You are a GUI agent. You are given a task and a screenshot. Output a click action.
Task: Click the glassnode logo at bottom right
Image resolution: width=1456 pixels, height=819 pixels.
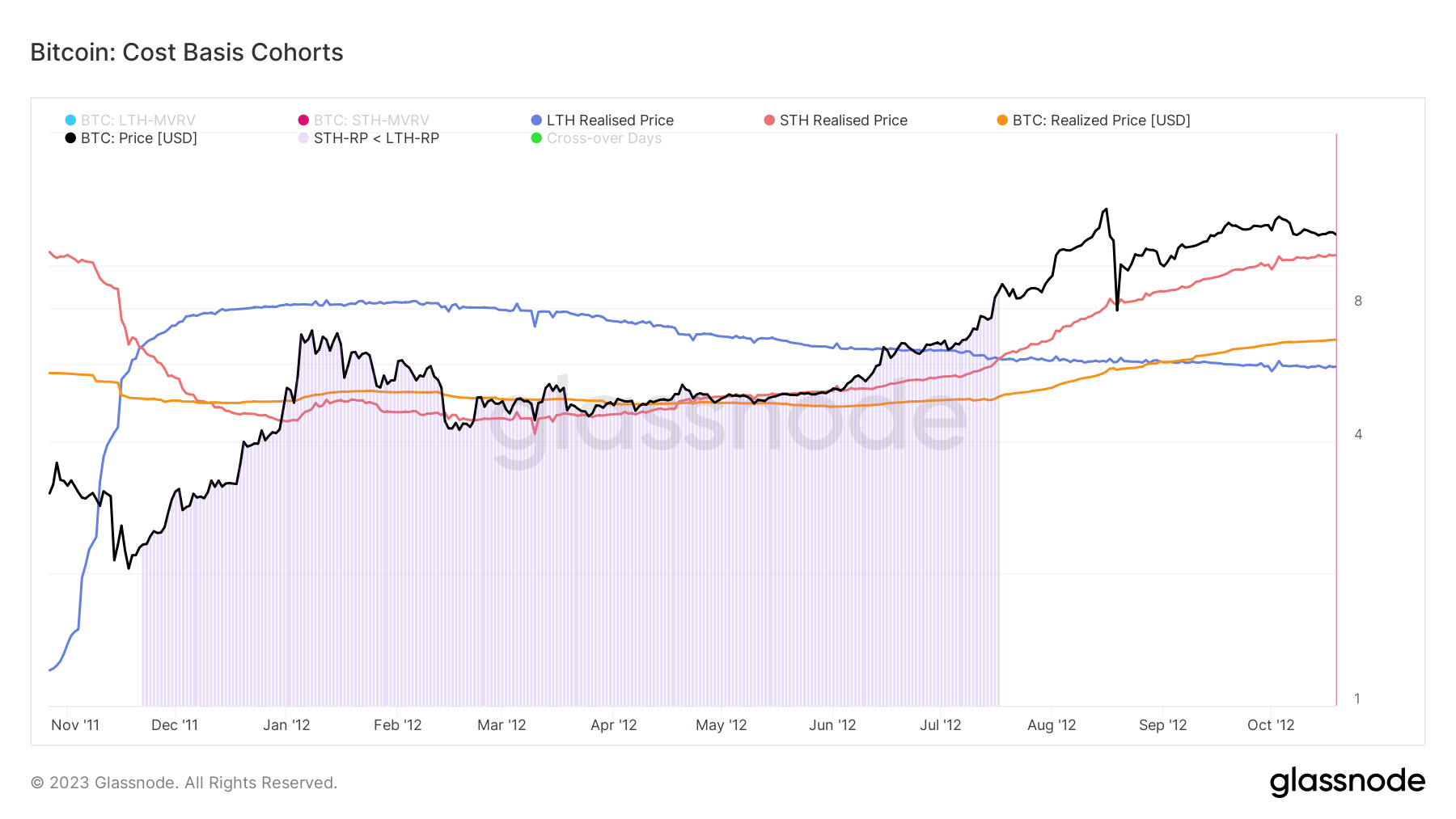pyautogui.click(x=1347, y=782)
